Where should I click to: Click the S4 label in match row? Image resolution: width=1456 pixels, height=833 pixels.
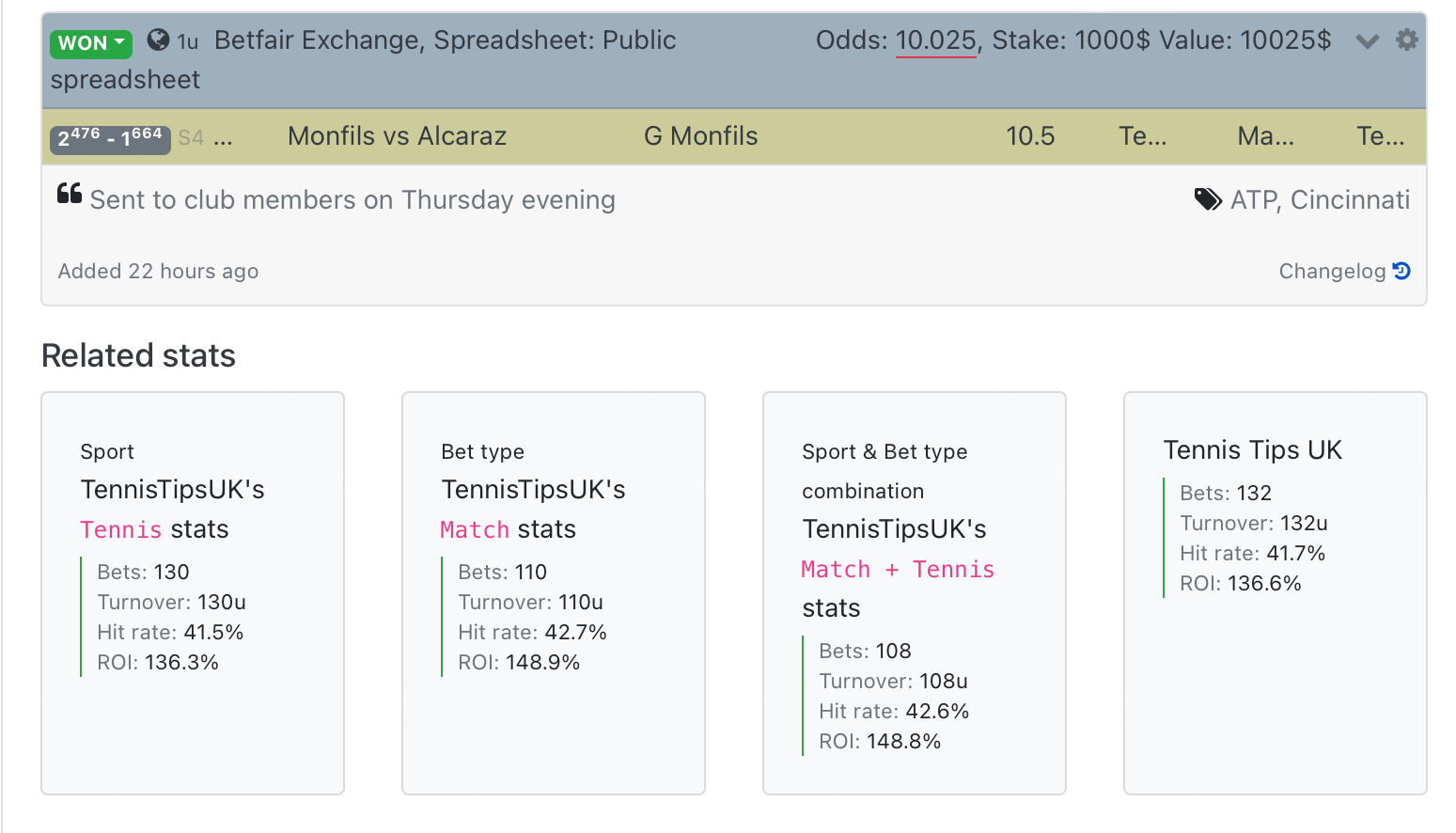191,137
